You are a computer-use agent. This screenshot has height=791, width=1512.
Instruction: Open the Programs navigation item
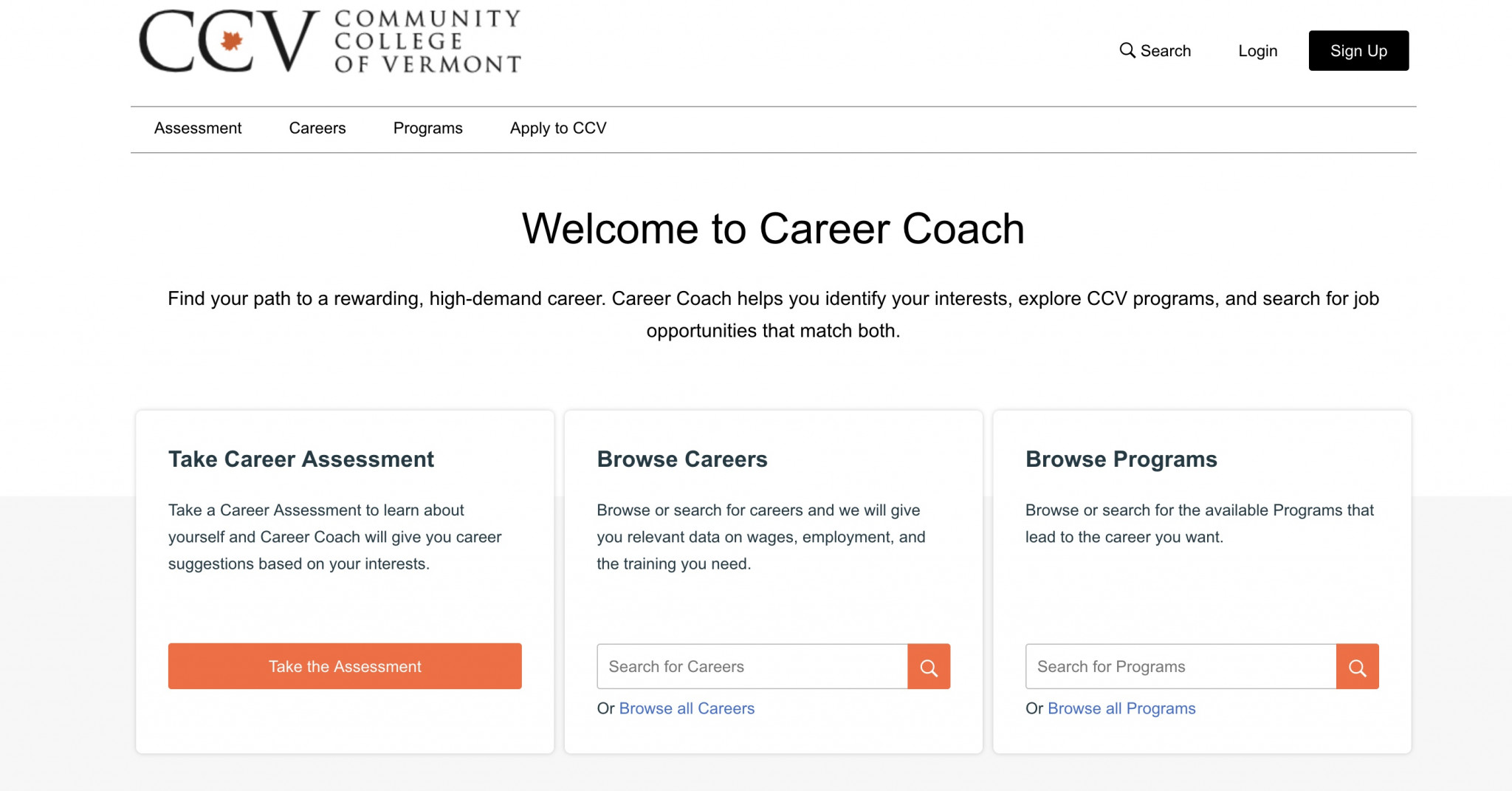click(x=427, y=128)
